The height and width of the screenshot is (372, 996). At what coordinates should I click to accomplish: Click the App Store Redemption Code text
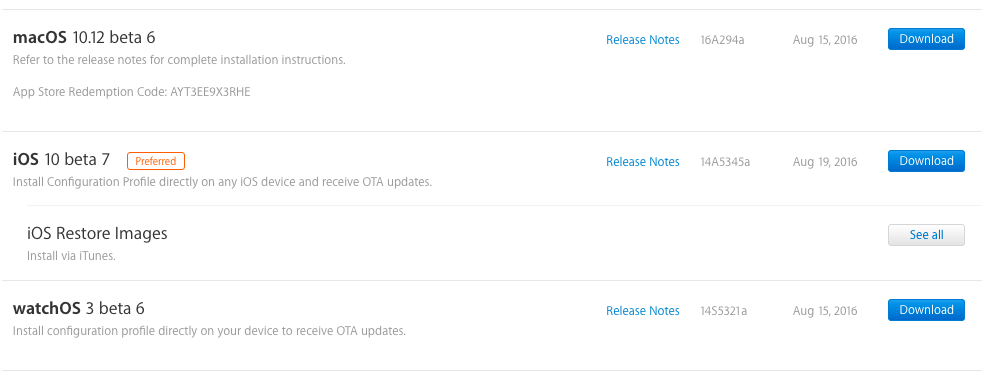[x=131, y=92]
